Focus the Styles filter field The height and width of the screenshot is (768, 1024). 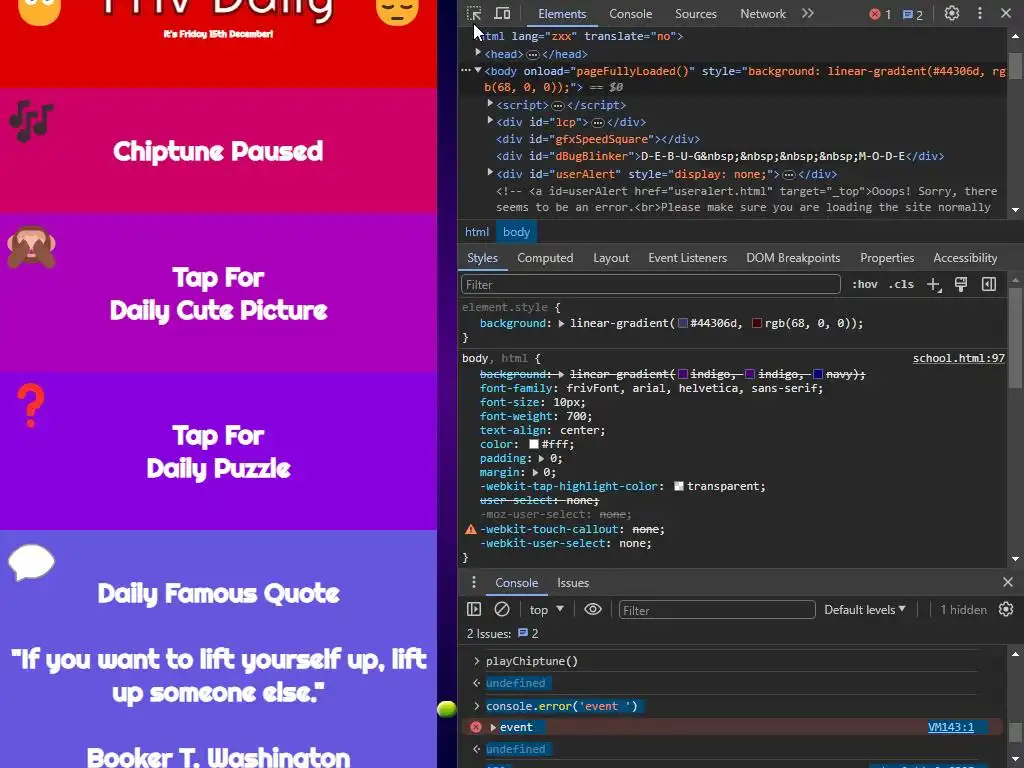[x=650, y=285]
